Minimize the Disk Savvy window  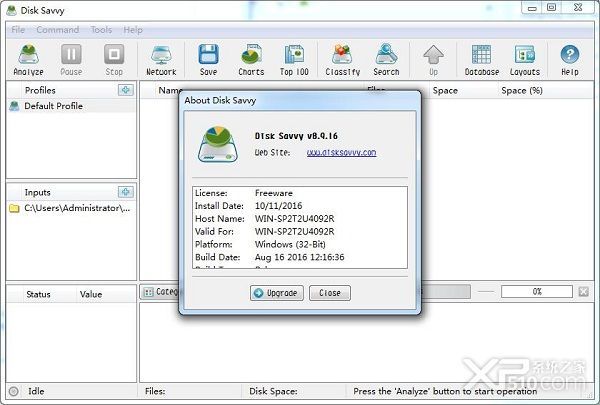tap(532, 8)
